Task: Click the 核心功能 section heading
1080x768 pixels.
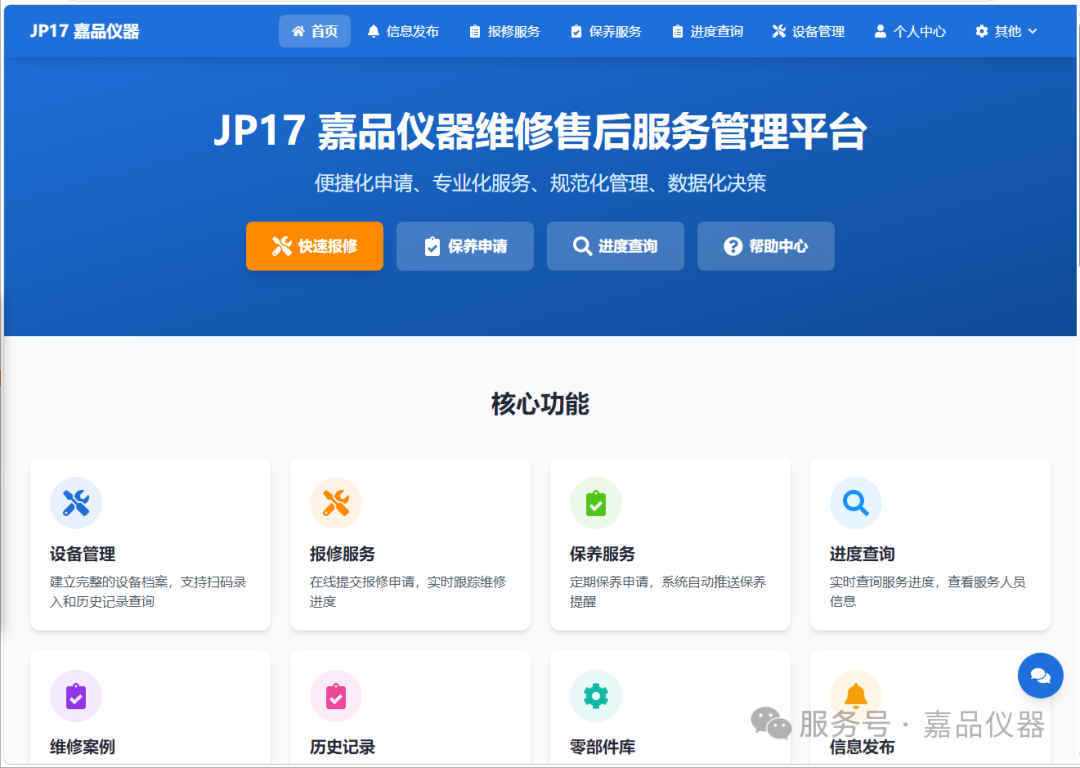Action: point(540,404)
